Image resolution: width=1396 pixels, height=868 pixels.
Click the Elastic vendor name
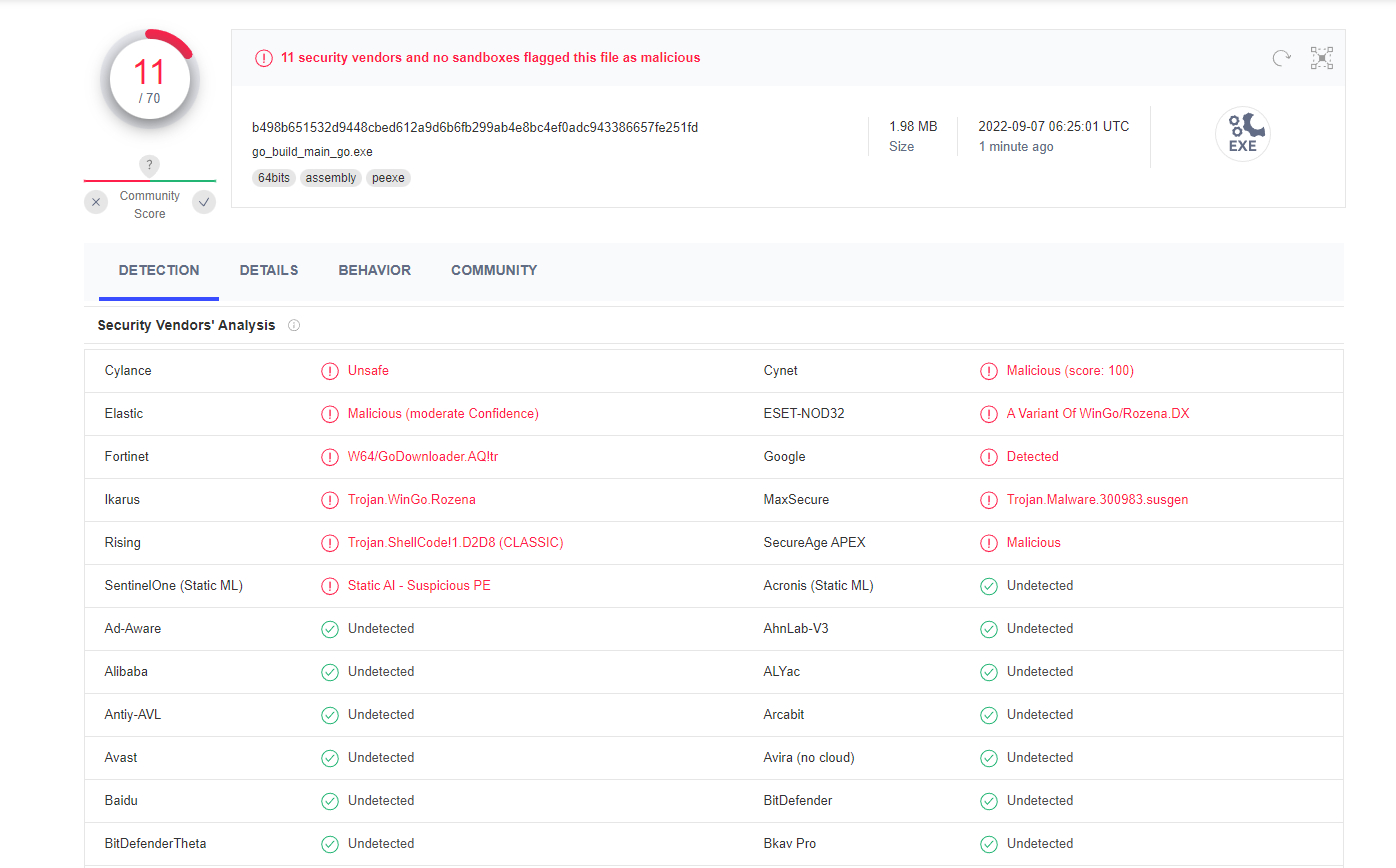124,414
